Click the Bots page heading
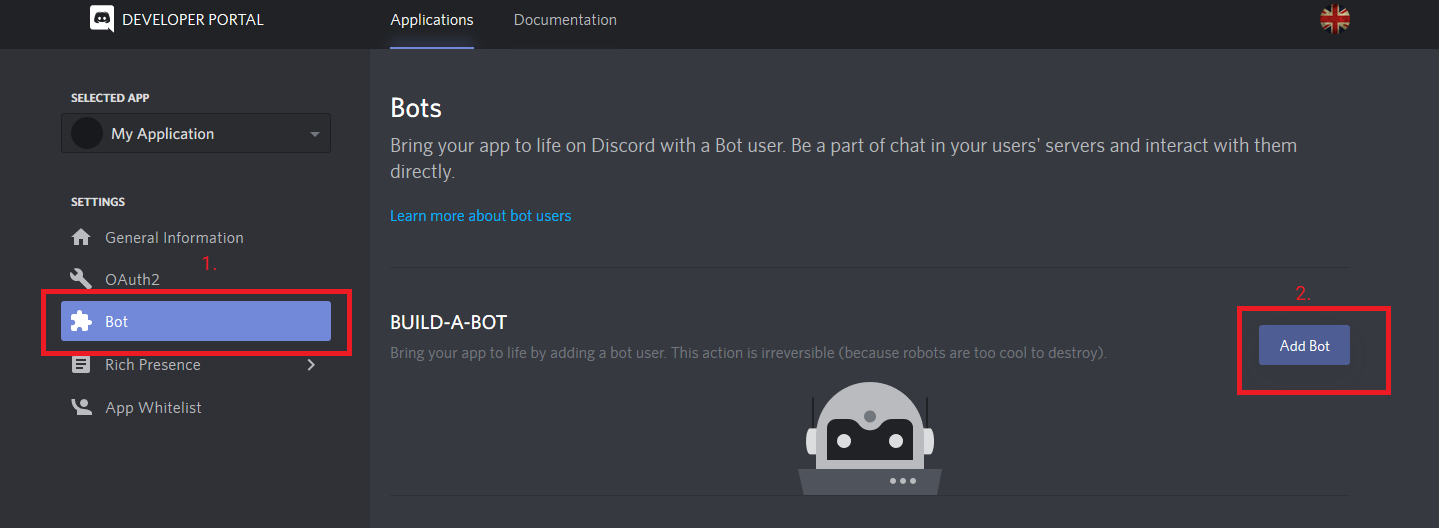The width and height of the screenshot is (1439, 528). (416, 107)
